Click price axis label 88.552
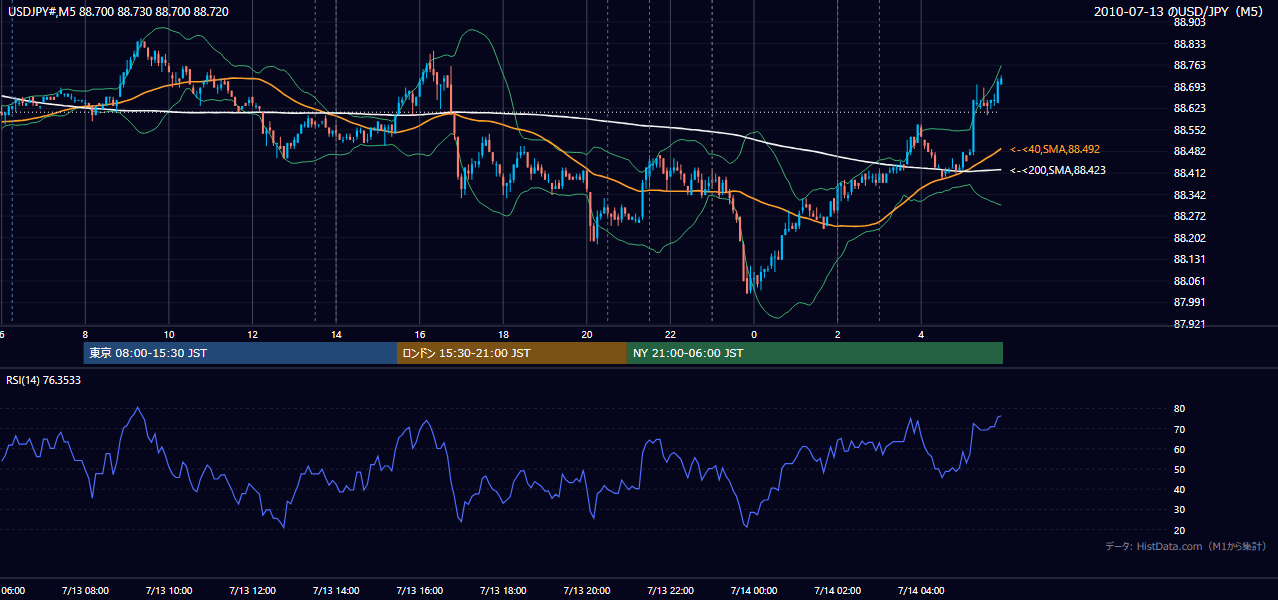The image size is (1278, 600). [1189, 130]
